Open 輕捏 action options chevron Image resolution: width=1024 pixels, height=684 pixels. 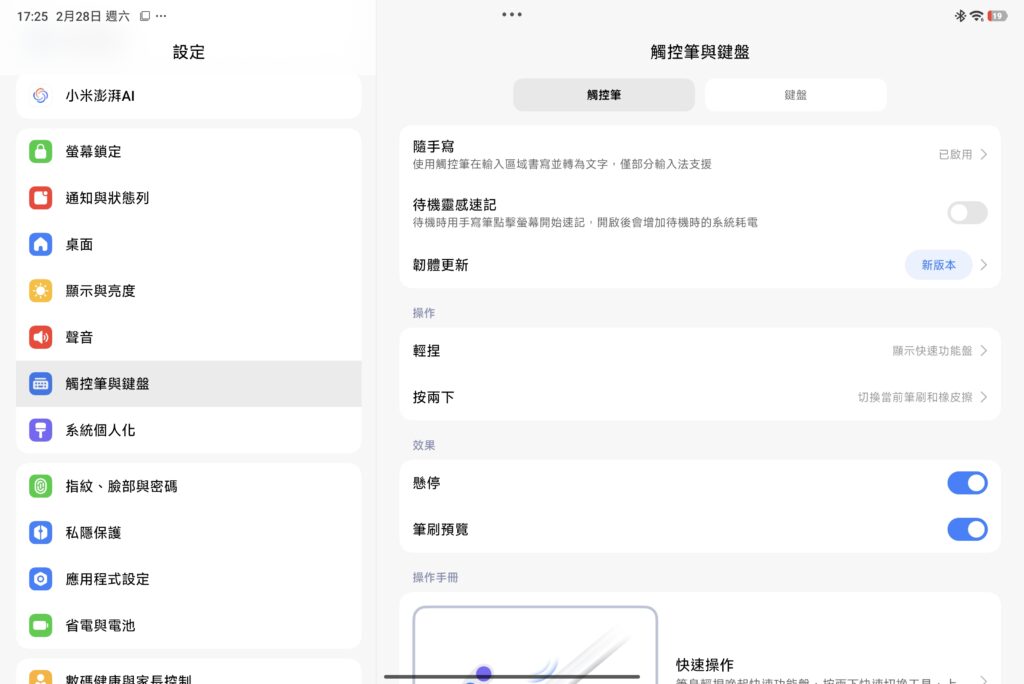tap(984, 351)
